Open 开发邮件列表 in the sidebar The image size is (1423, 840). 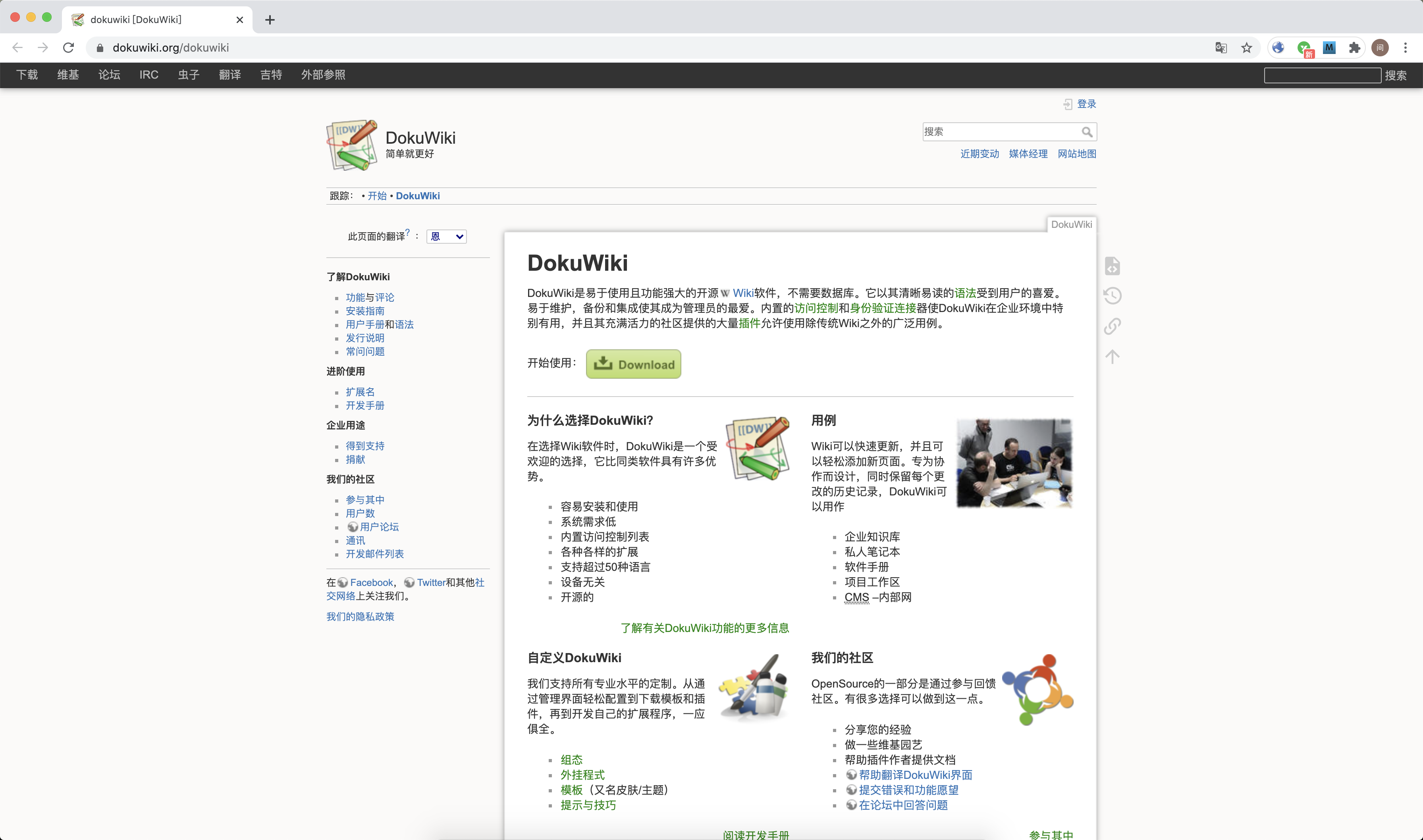pyautogui.click(x=375, y=554)
